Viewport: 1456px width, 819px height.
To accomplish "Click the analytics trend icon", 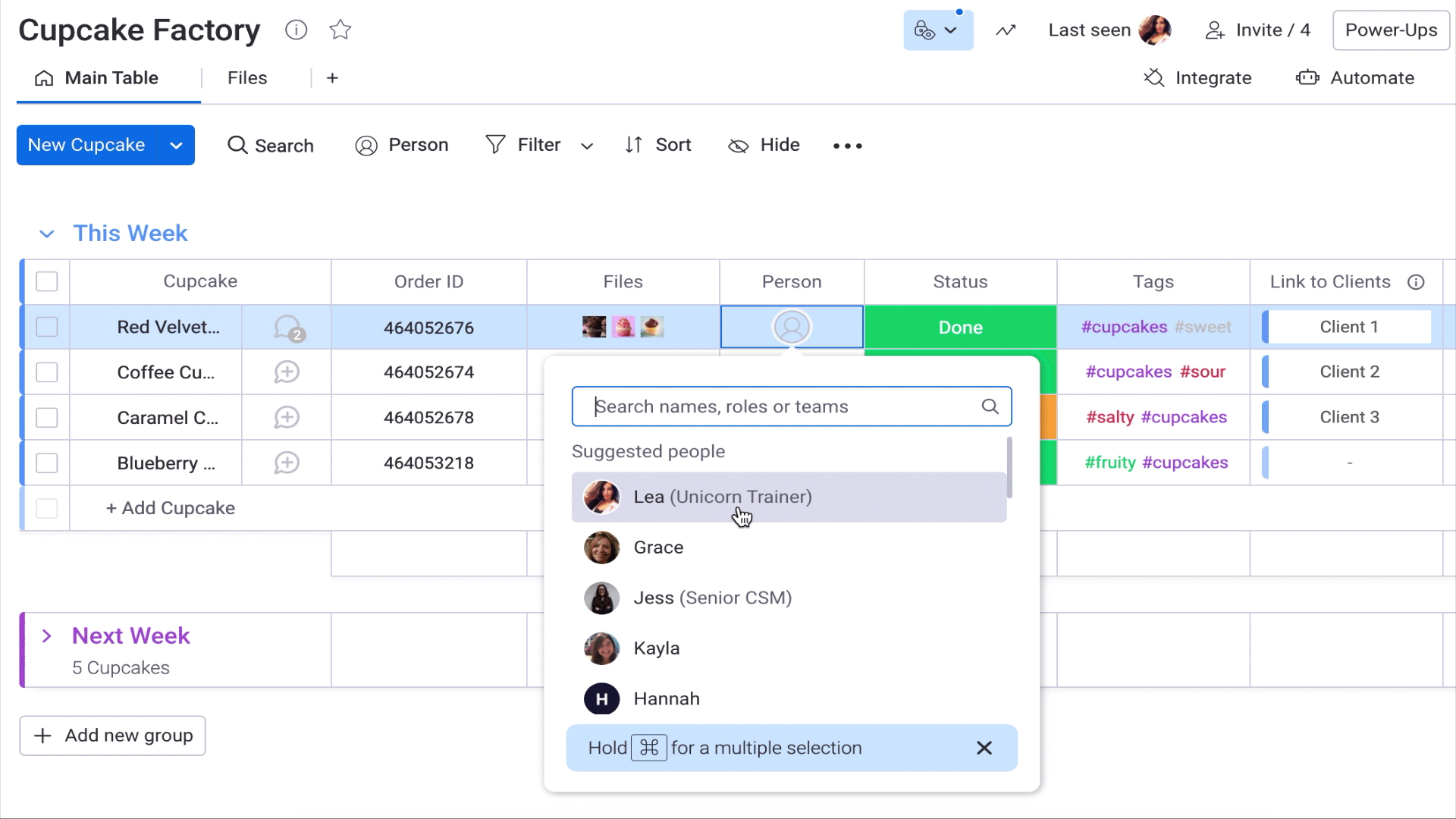I will pos(1006,30).
